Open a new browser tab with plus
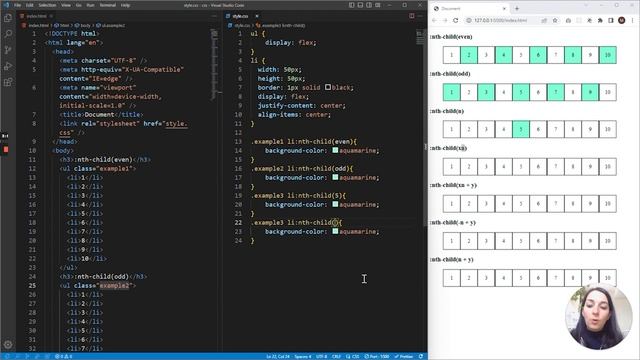 (517, 9)
